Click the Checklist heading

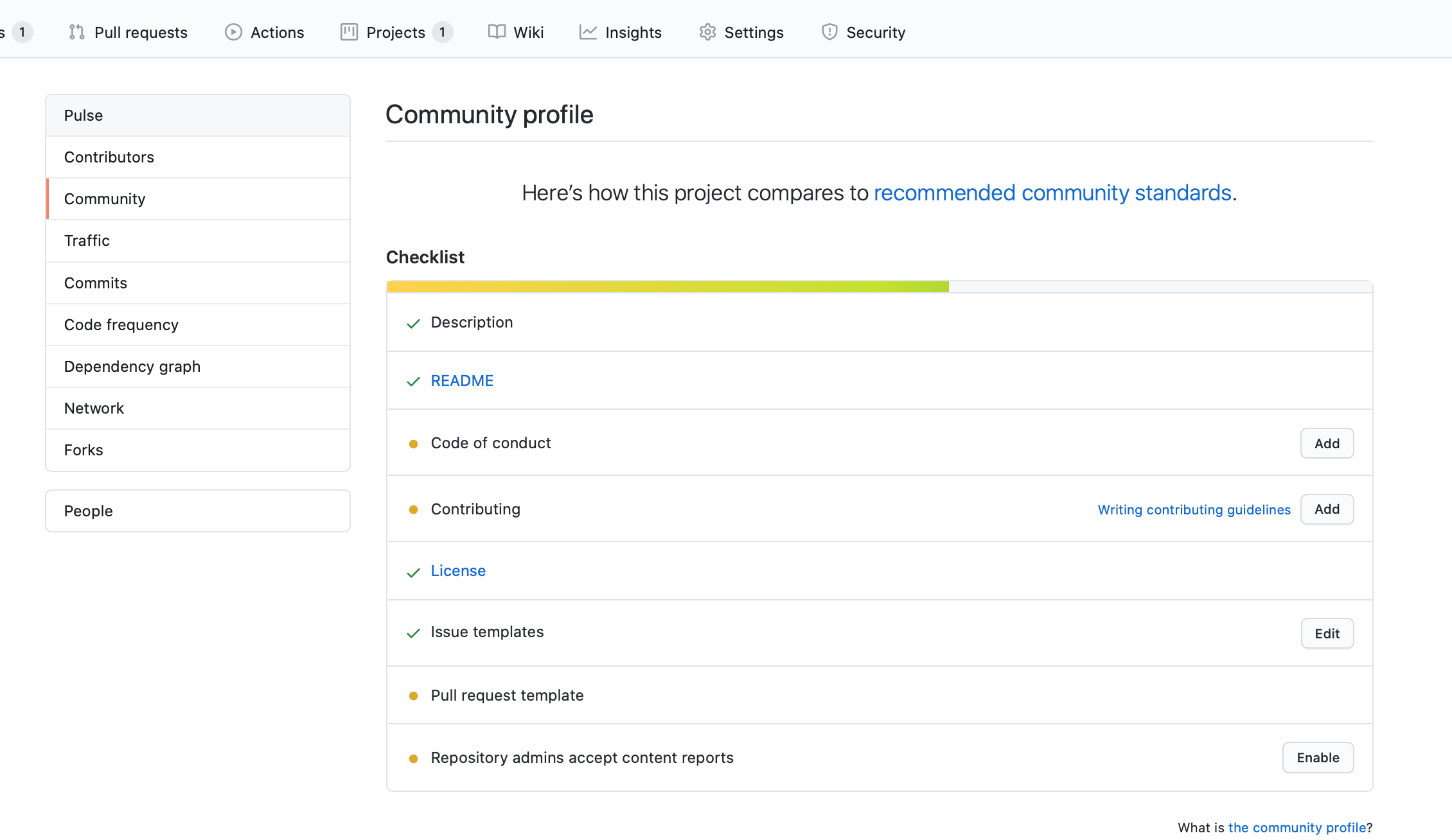425,258
